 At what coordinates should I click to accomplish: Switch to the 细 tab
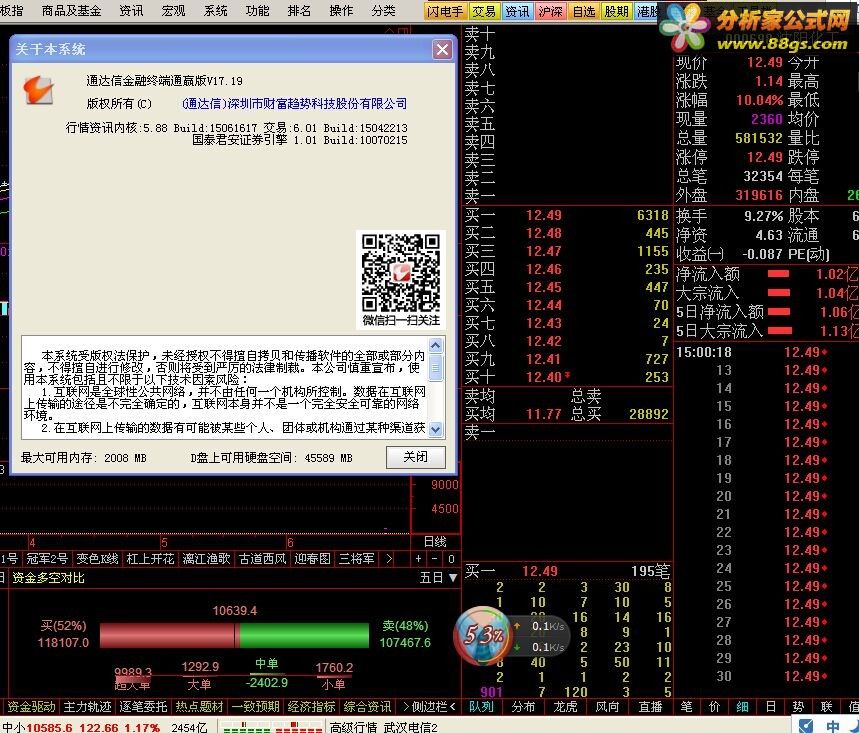click(x=743, y=707)
